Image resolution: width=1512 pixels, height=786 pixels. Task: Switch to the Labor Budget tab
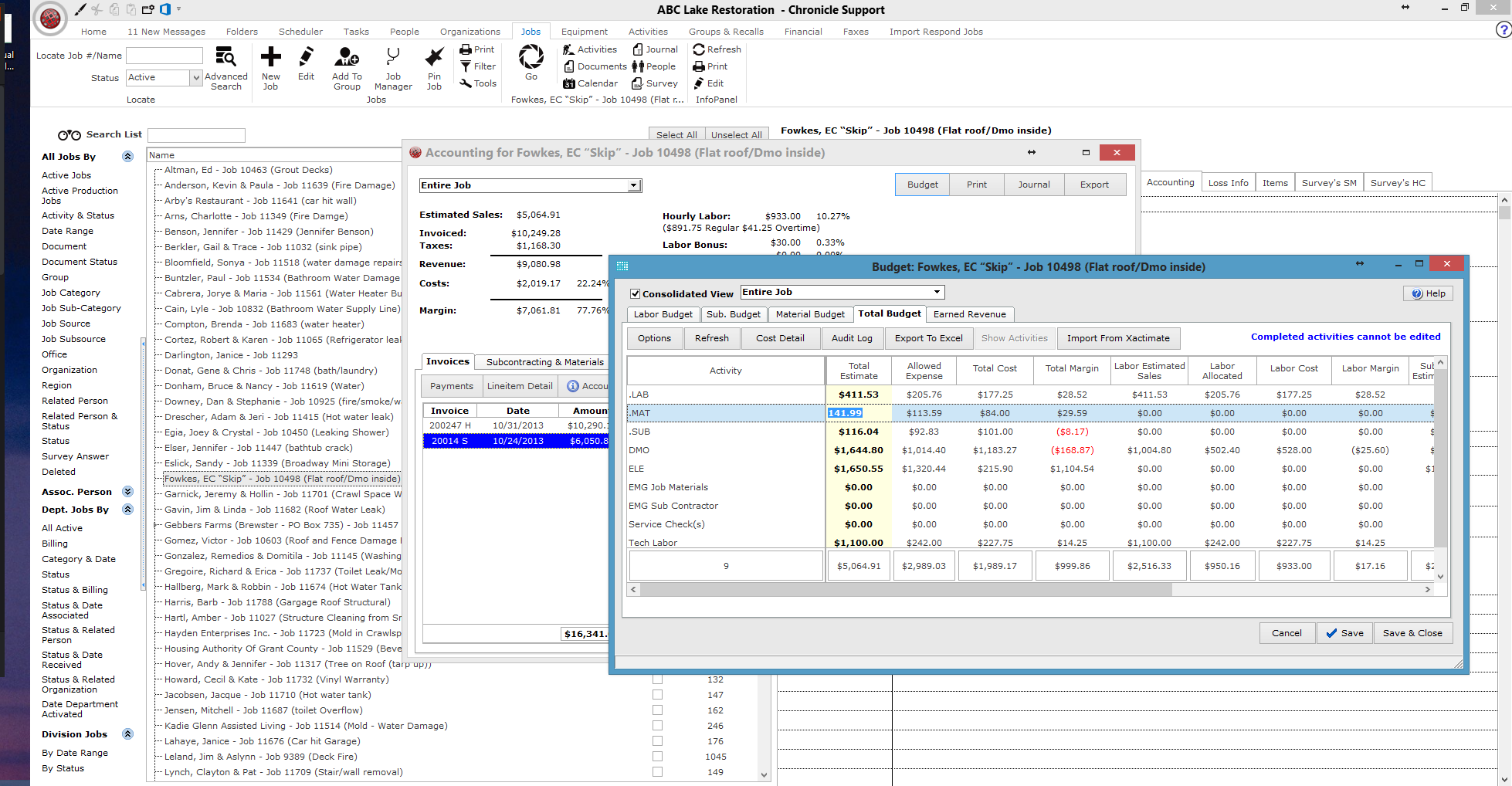pyautogui.click(x=663, y=314)
